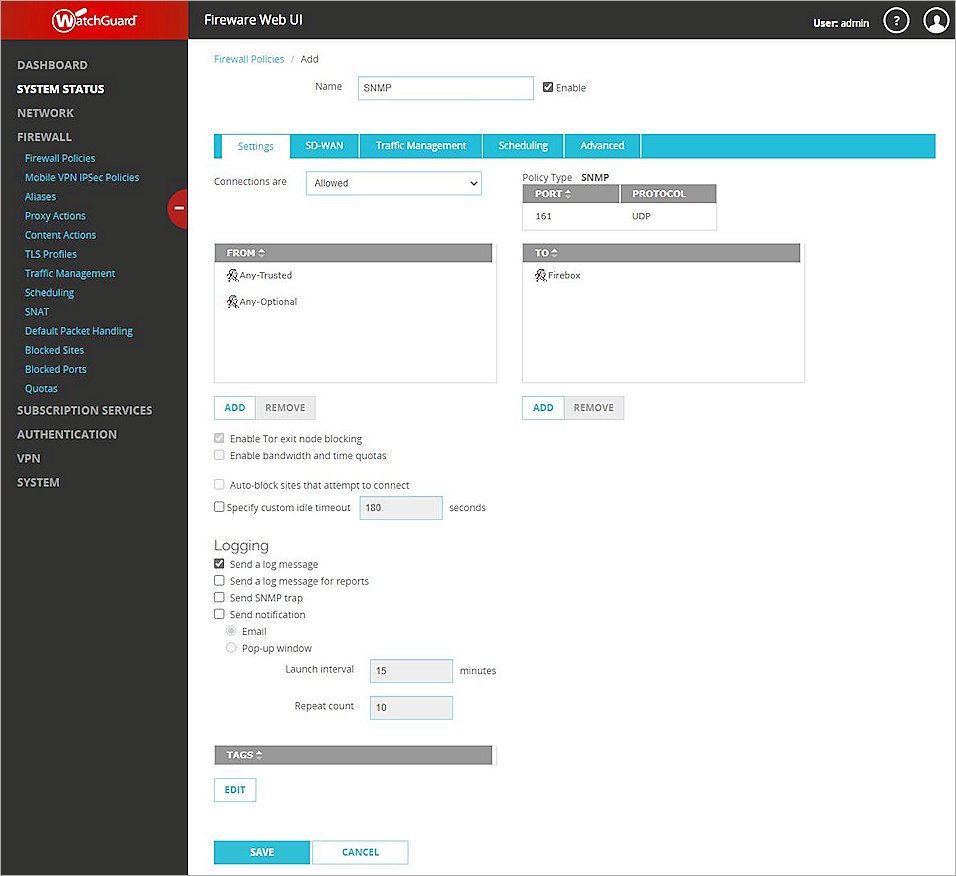The height and width of the screenshot is (876, 956).
Task: Switch to the SD-WAN tab
Action: pyautogui.click(x=324, y=146)
